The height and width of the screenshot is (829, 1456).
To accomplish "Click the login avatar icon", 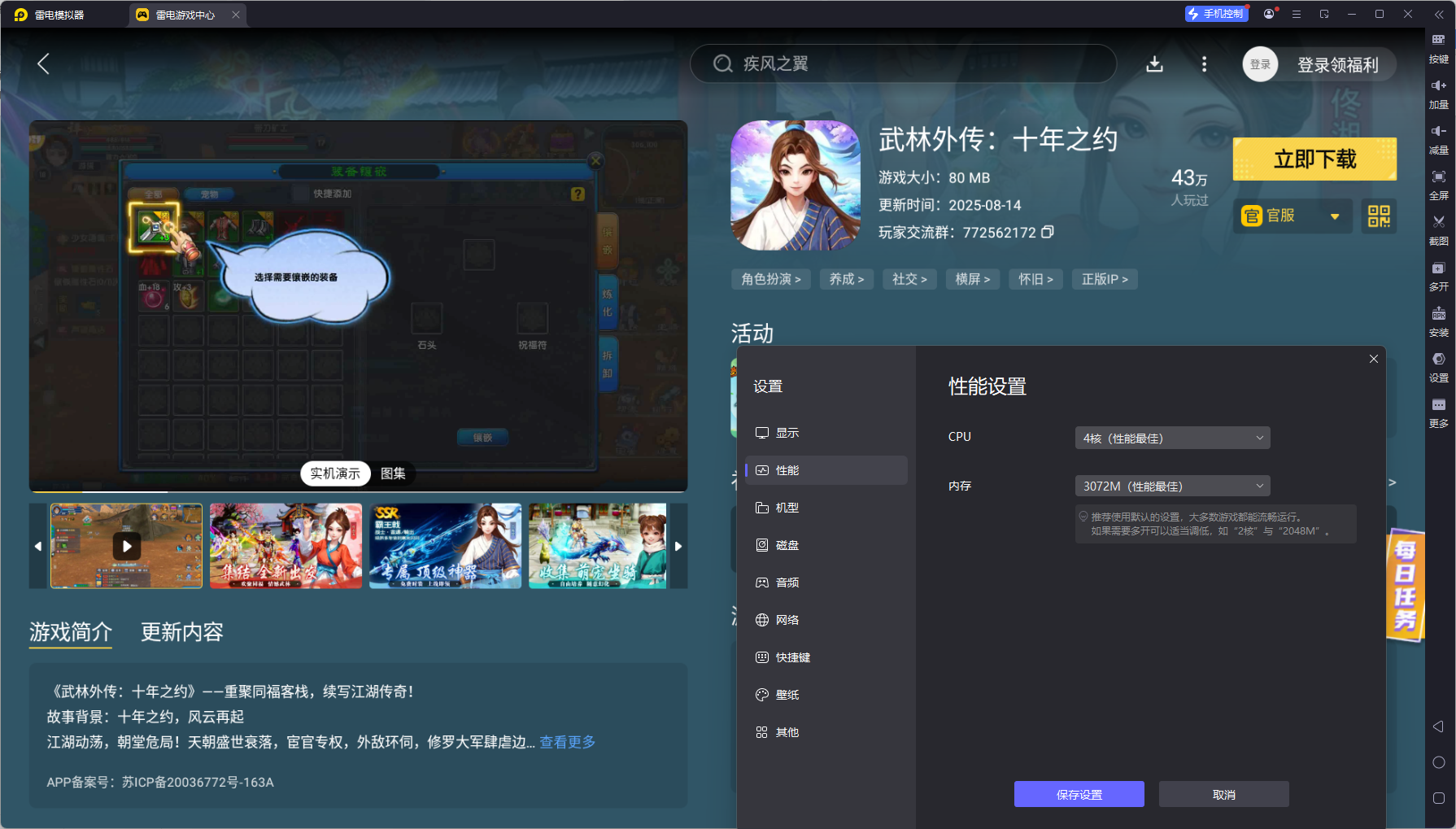I will pos(1260,64).
